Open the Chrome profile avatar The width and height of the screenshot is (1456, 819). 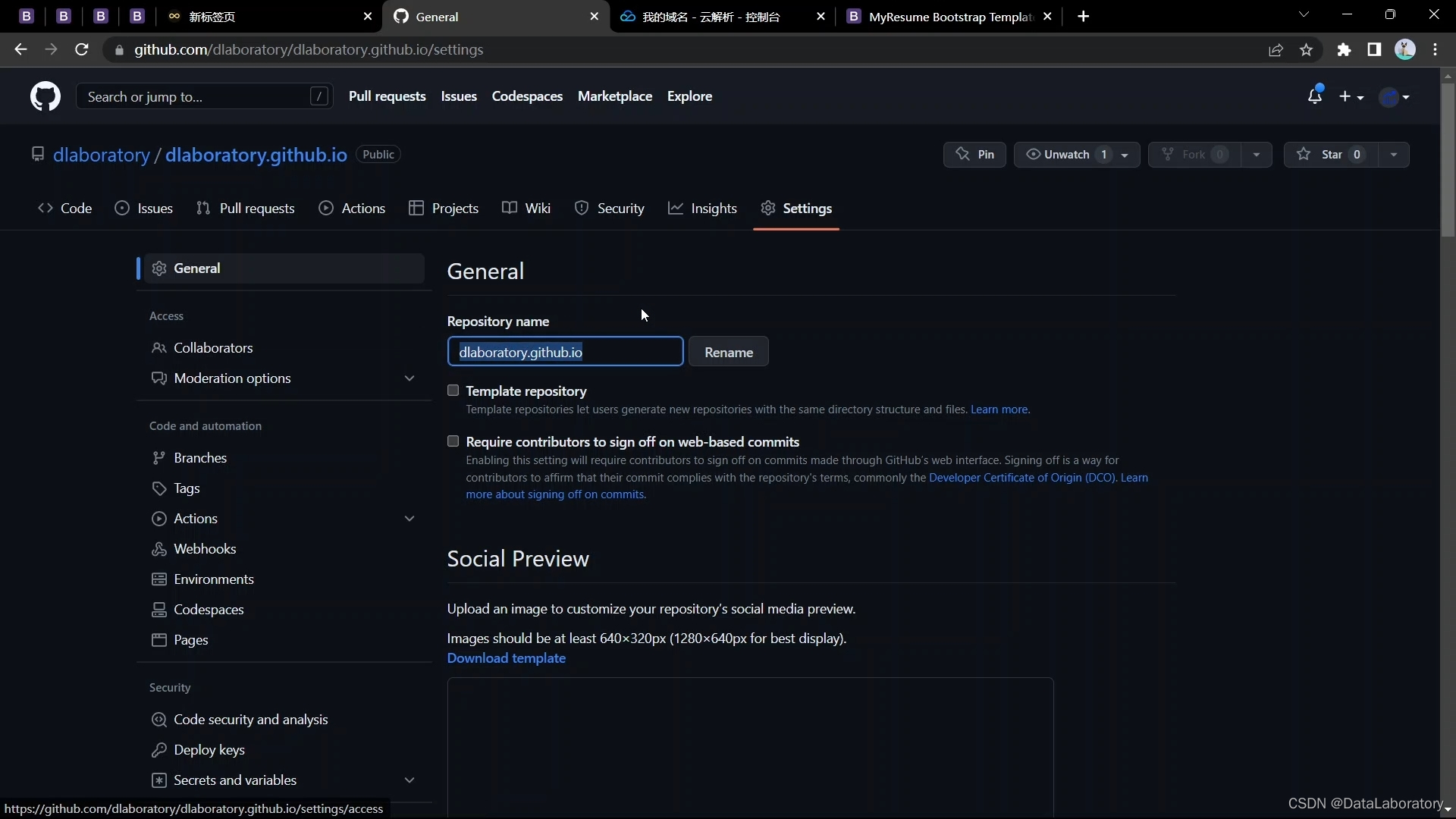tap(1405, 50)
